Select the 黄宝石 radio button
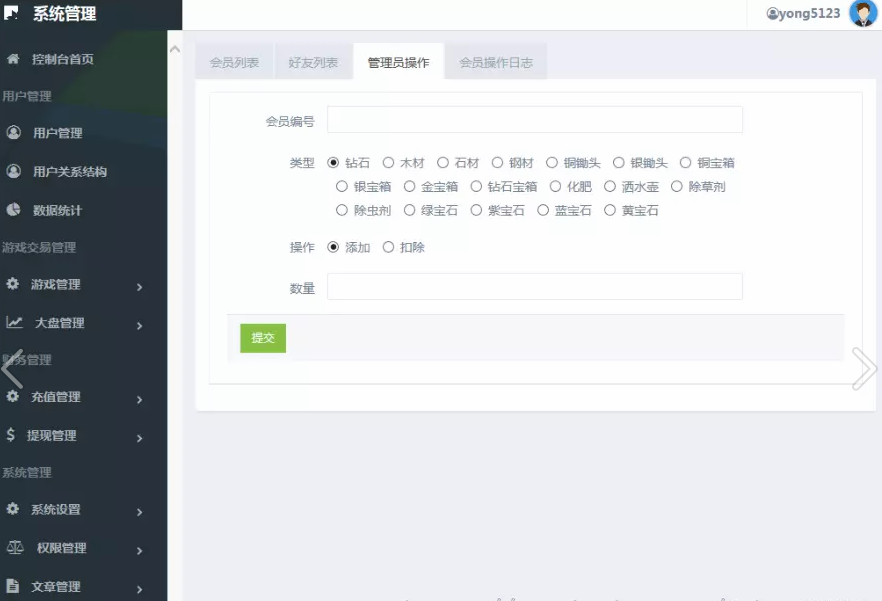 [x=610, y=210]
